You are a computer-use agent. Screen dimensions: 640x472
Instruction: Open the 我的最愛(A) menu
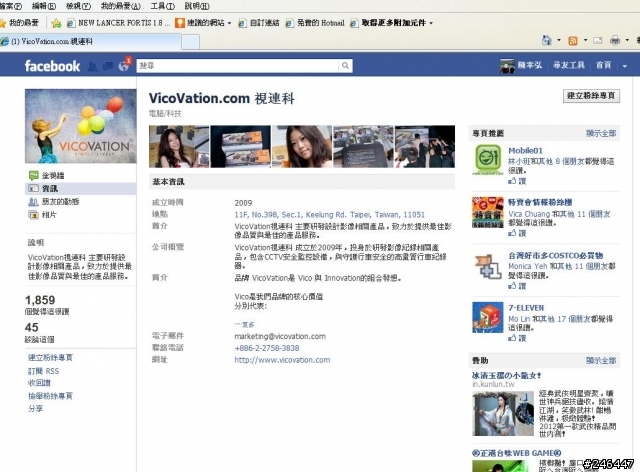click(120, 6)
